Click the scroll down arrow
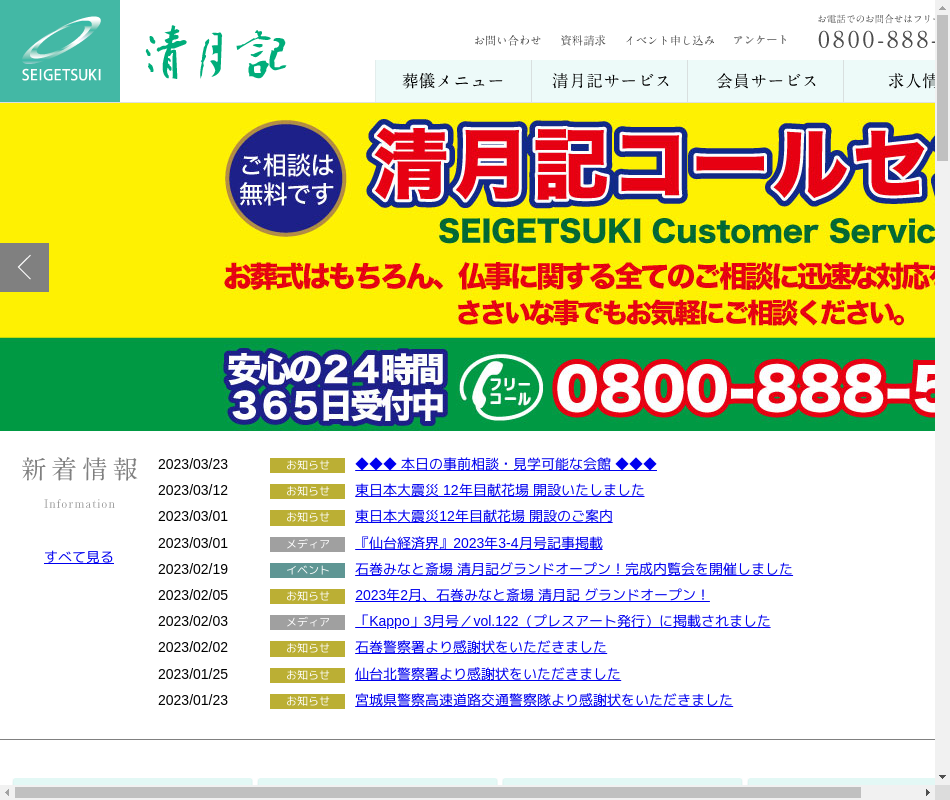This screenshot has height=800, width=950. point(942,777)
